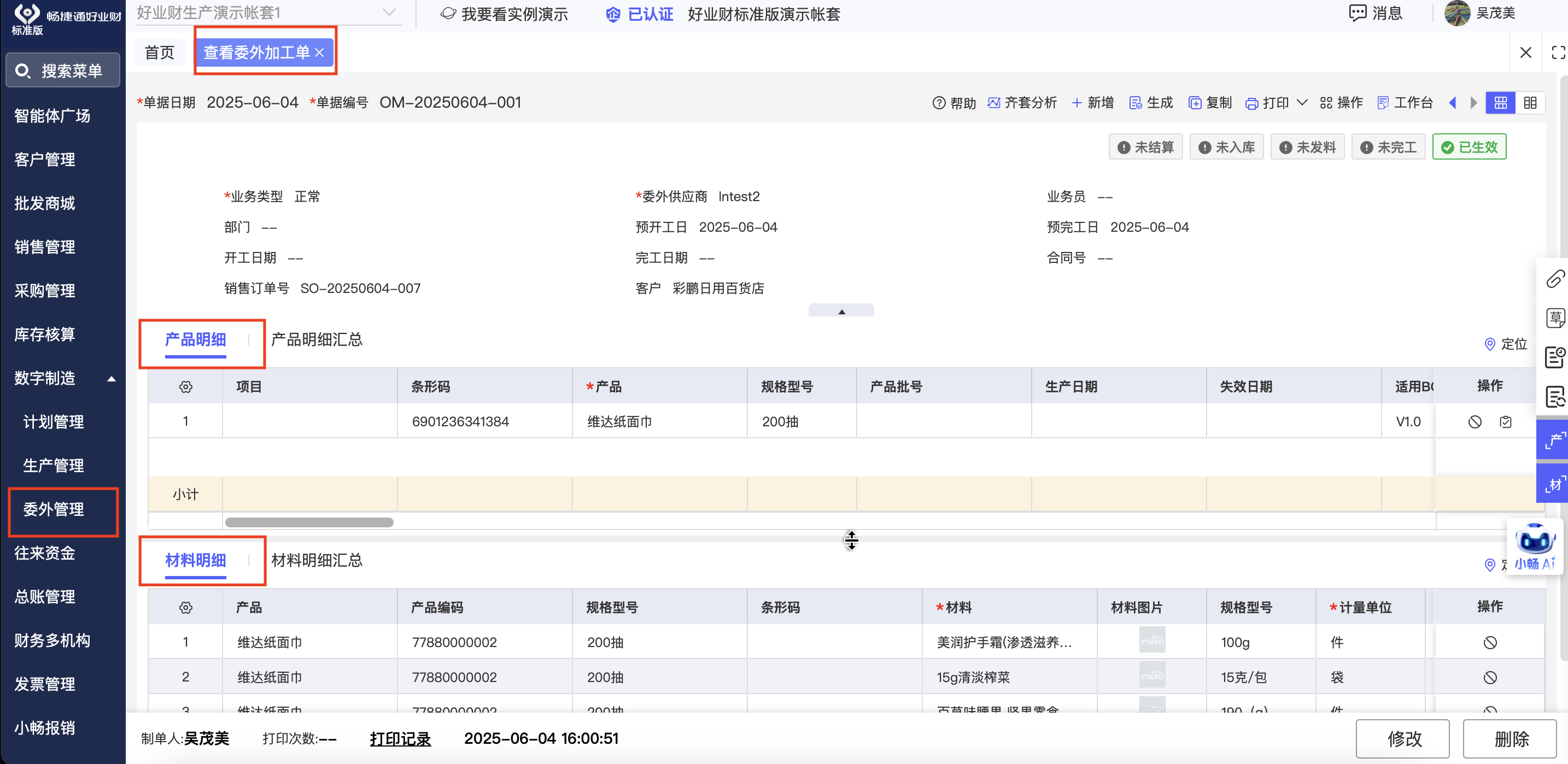
Task: Click the attachment paperclip icon
Action: click(1555, 279)
